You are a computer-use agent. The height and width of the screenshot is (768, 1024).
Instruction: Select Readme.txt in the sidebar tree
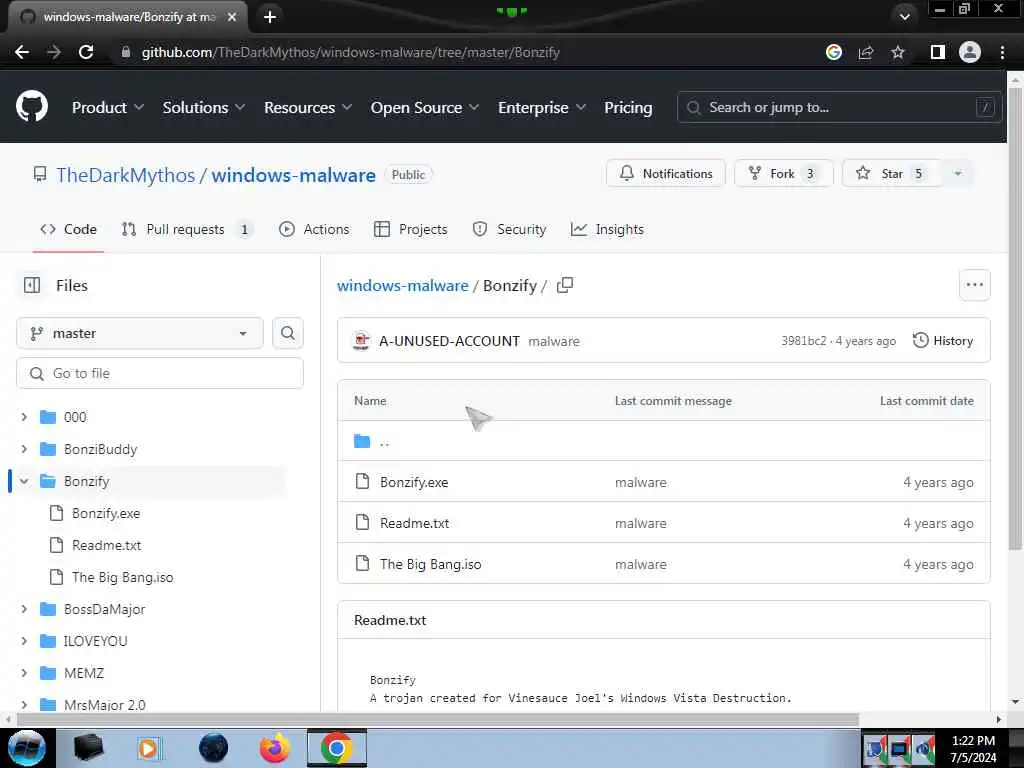click(106, 545)
